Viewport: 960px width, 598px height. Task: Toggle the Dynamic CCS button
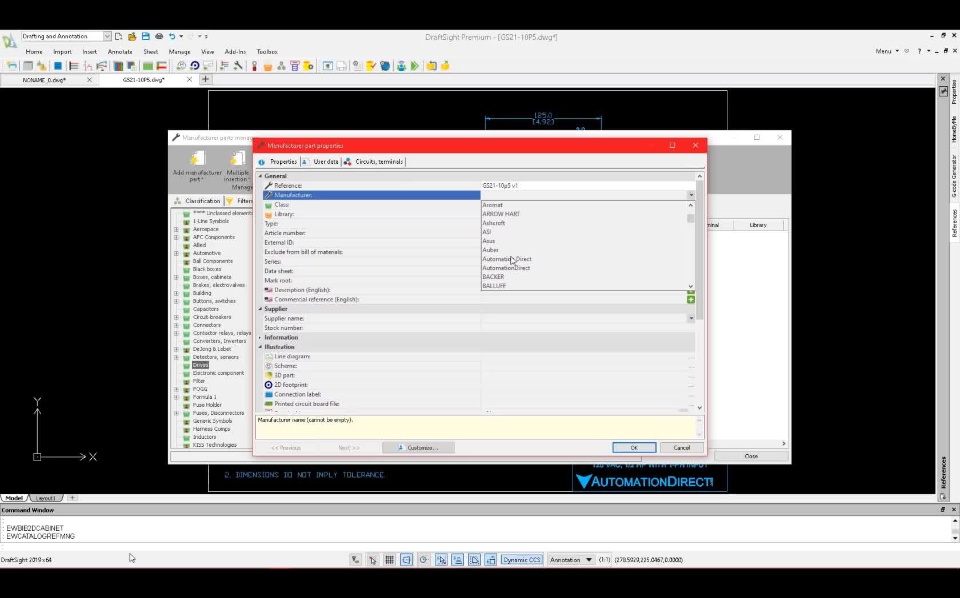click(x=522, y=559)
